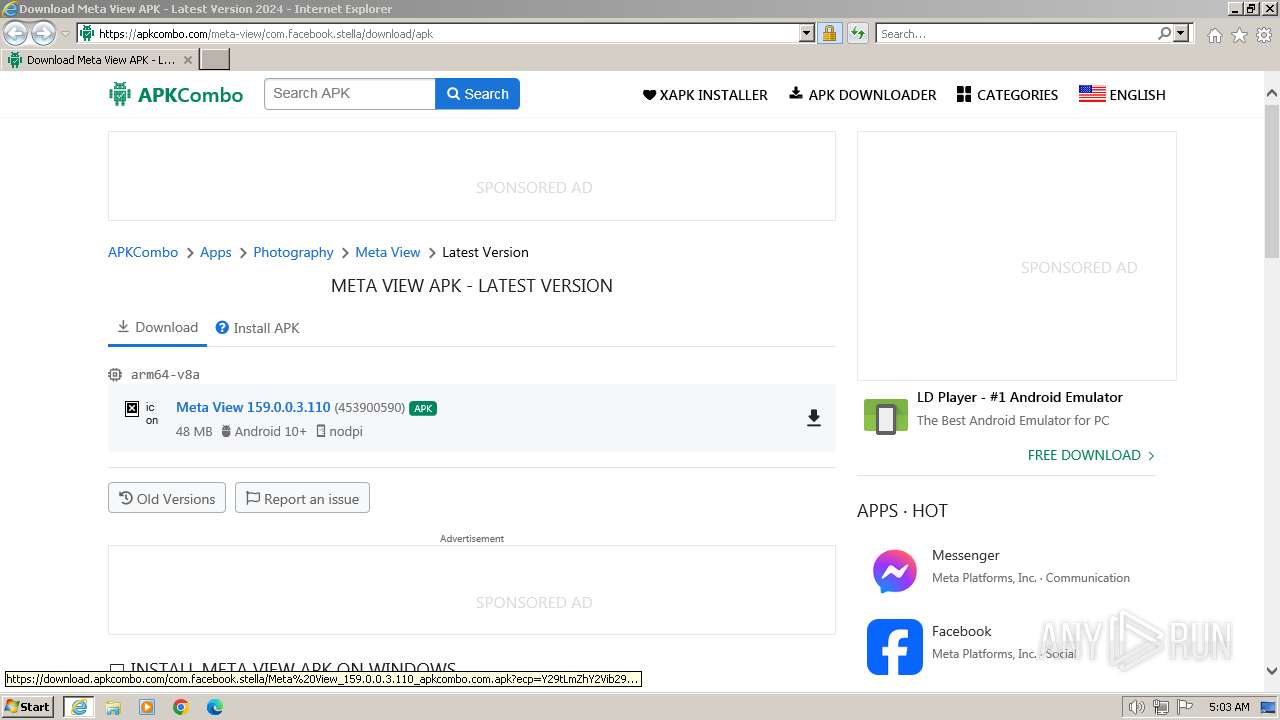This screenshot has width=1280, height=720.
Task: Click the volume speaker tray icon
Action: [1137, 707]
